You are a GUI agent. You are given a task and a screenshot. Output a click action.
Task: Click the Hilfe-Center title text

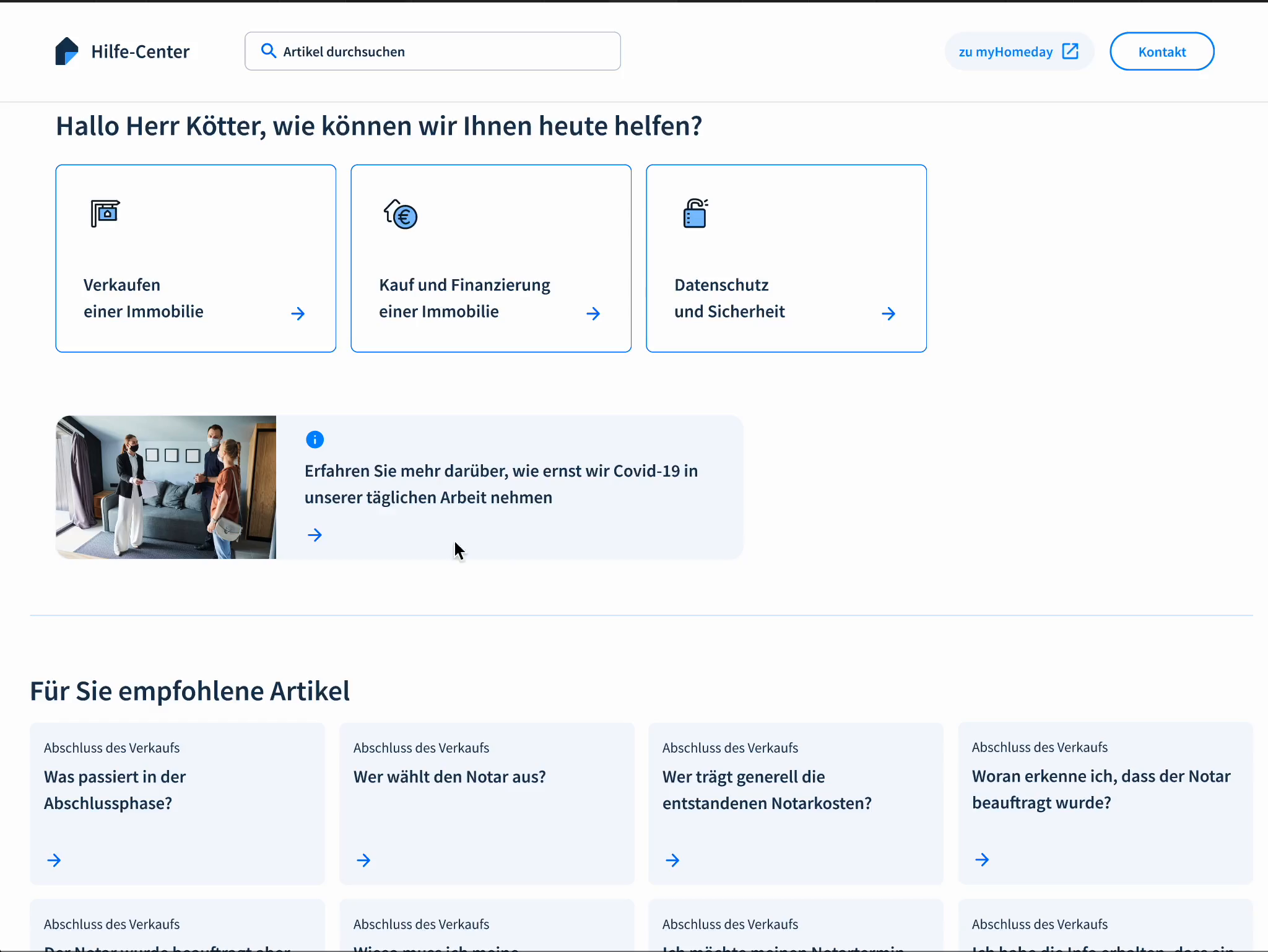(141, 52)
